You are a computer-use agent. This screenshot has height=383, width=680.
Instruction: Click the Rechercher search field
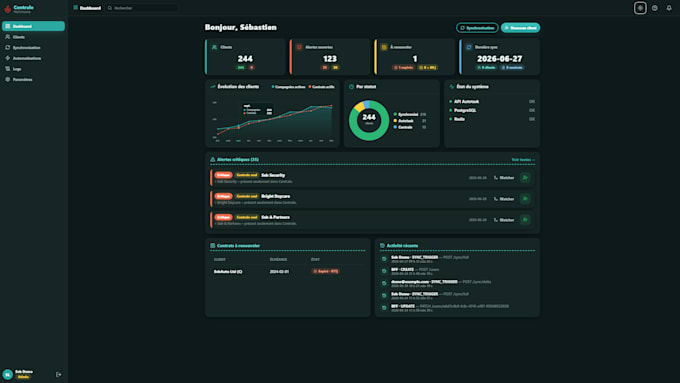[x=141, y=8]
